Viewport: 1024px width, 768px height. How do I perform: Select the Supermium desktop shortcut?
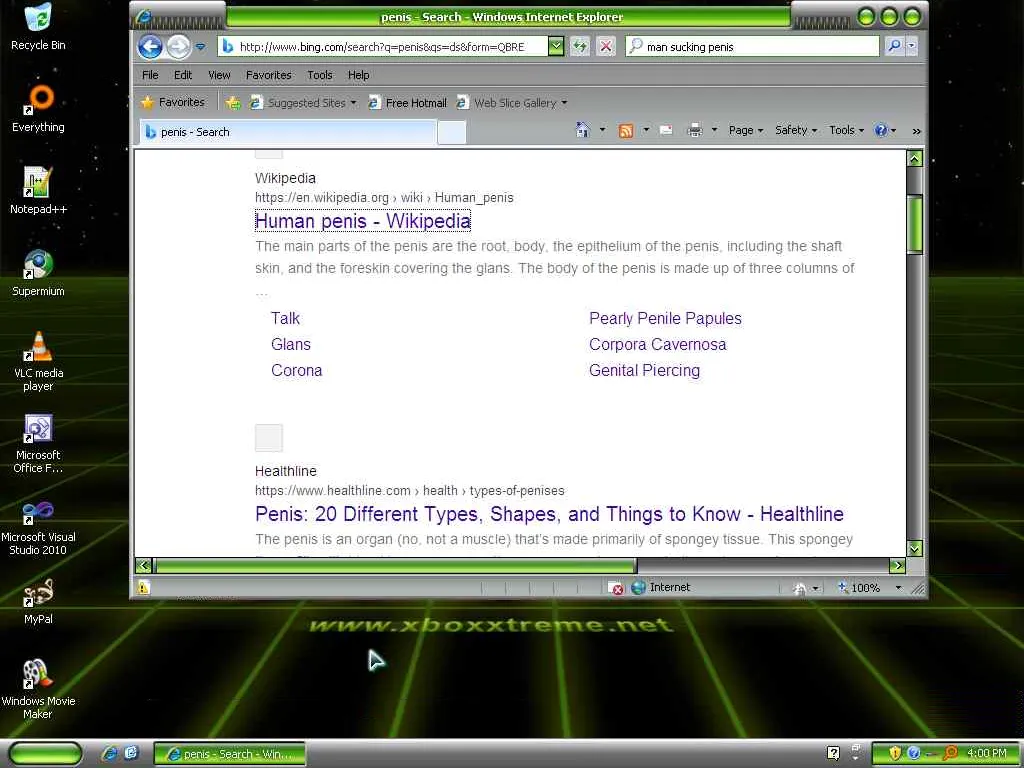tap(38, 273)
